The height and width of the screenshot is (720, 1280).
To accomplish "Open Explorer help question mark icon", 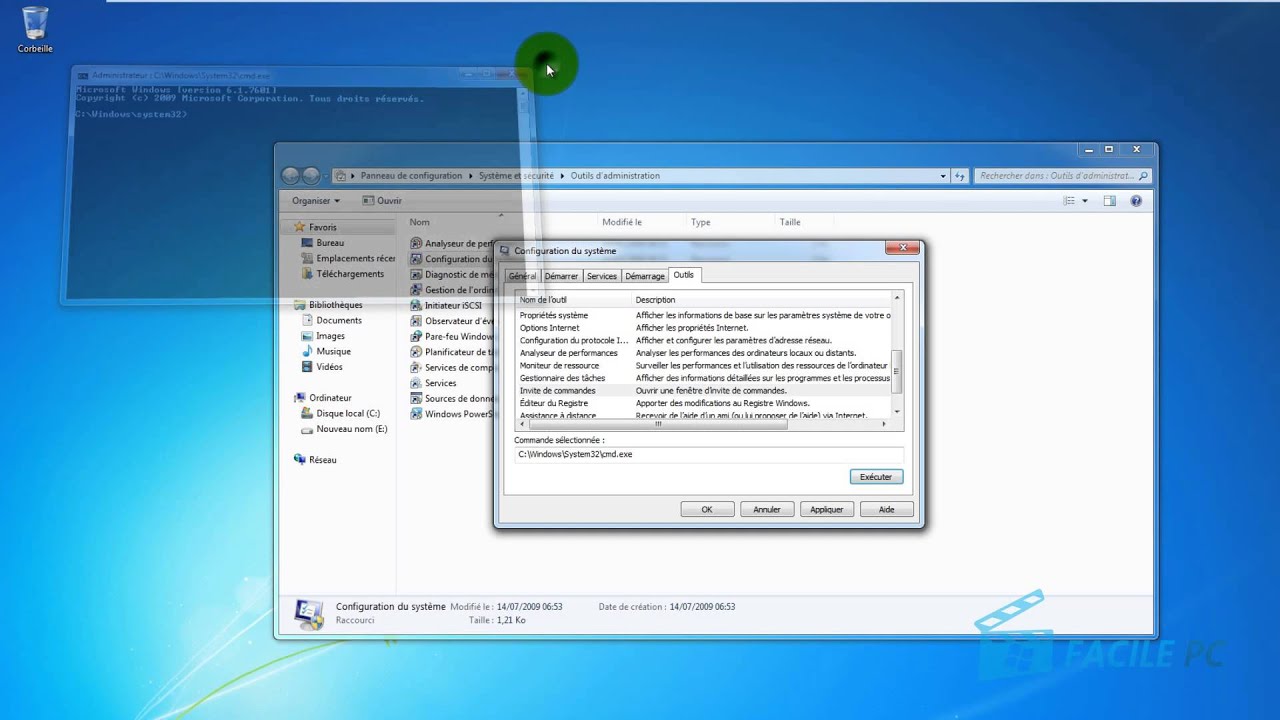I will pos(1136,201).
